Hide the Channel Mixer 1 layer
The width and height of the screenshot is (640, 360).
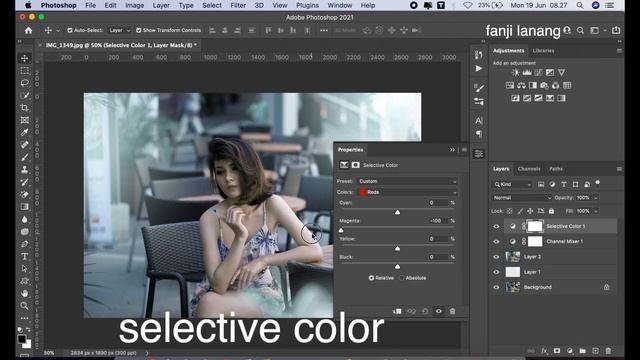pos(496,242)
